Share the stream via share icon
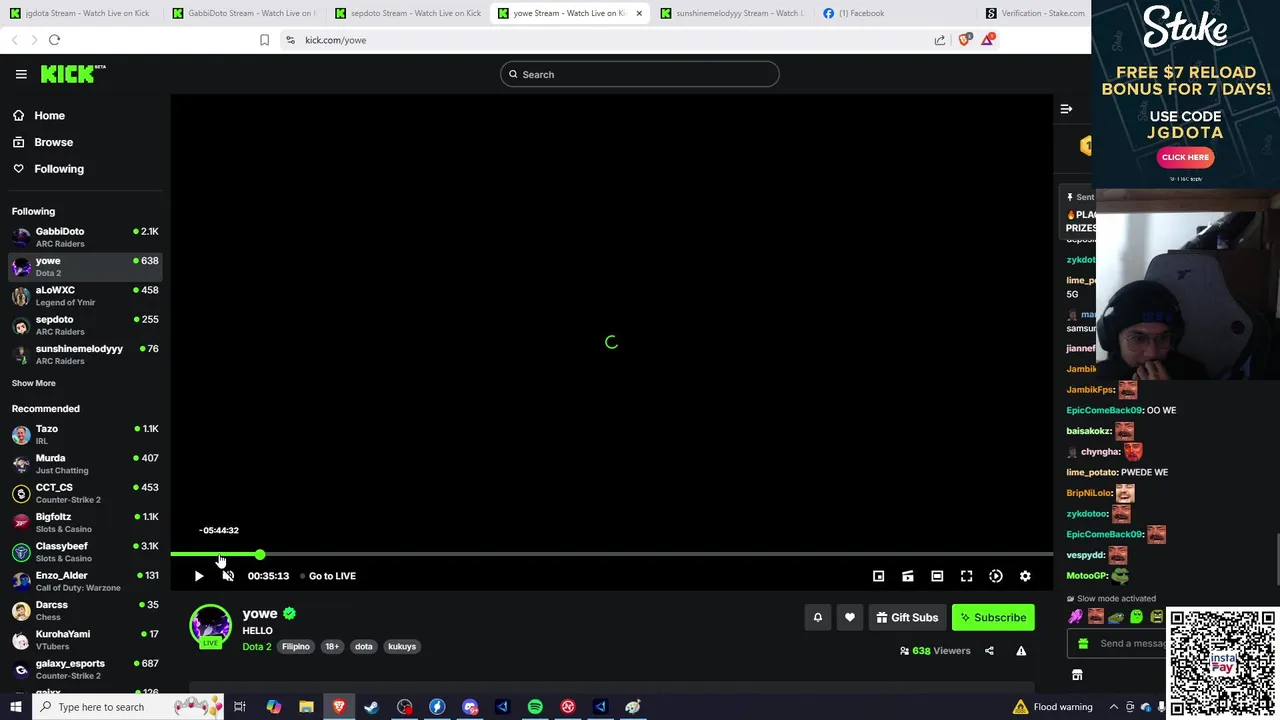 989,651
